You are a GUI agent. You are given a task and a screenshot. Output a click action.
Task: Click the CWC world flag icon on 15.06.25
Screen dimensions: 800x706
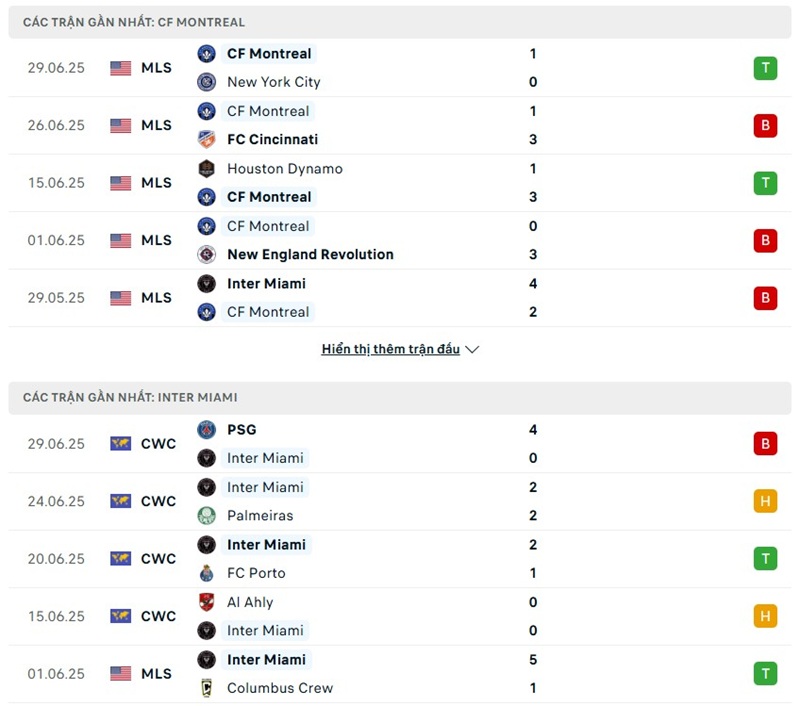[x=120, y=616]
